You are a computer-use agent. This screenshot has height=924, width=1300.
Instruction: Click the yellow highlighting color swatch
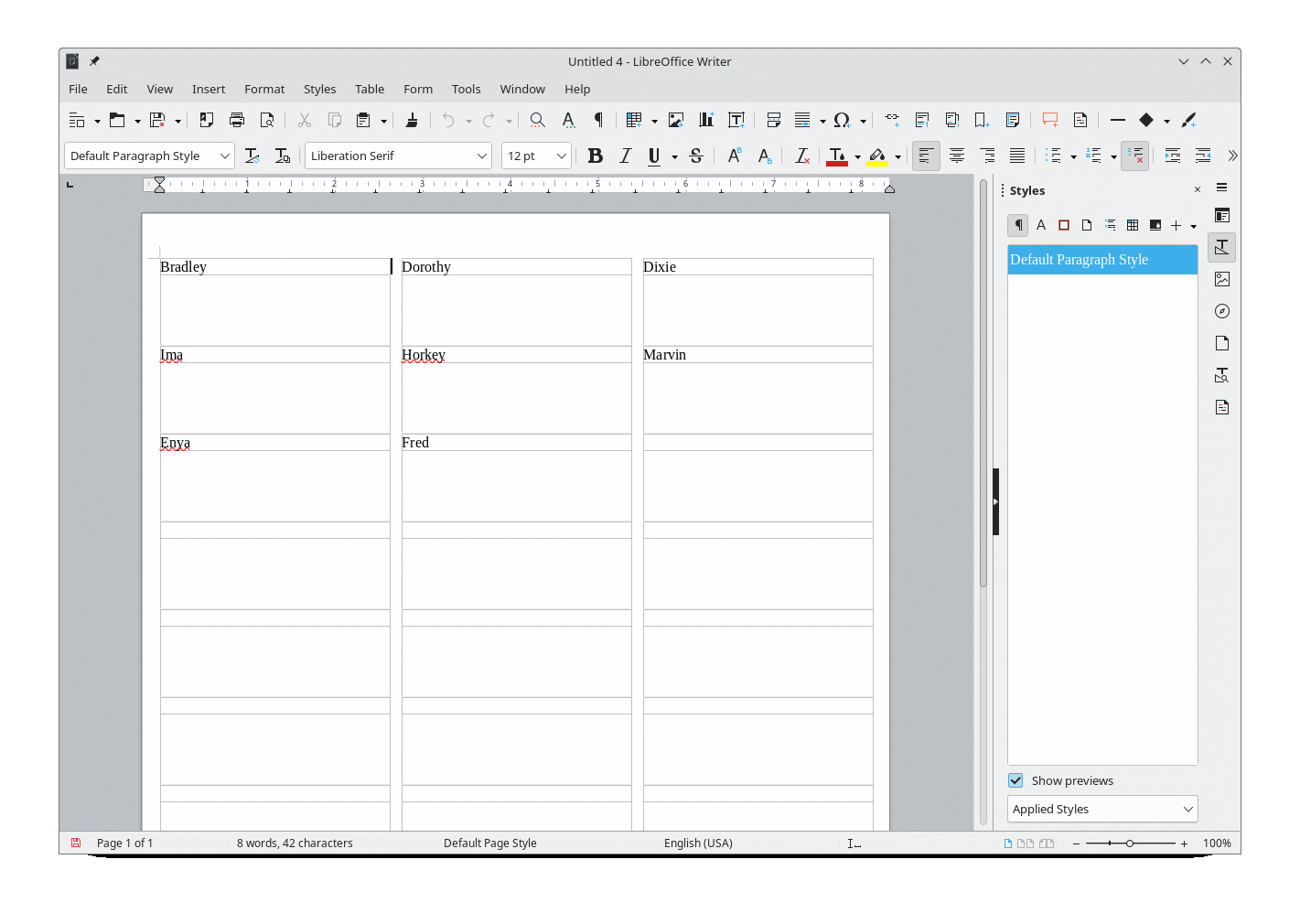coord(877,156)
